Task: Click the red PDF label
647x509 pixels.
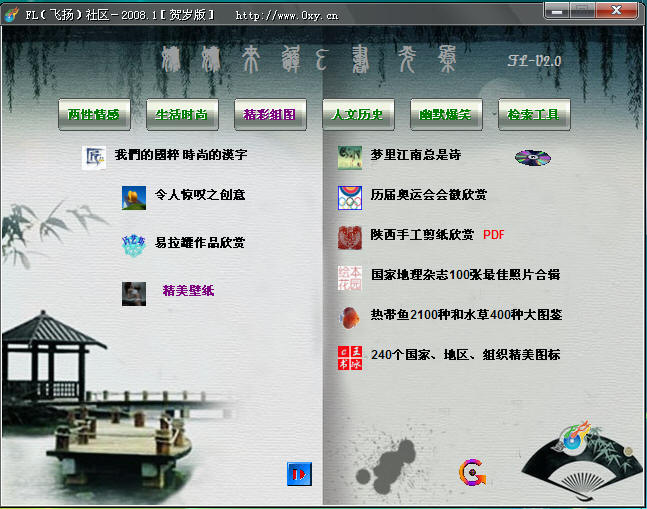Action: point(494,236)
